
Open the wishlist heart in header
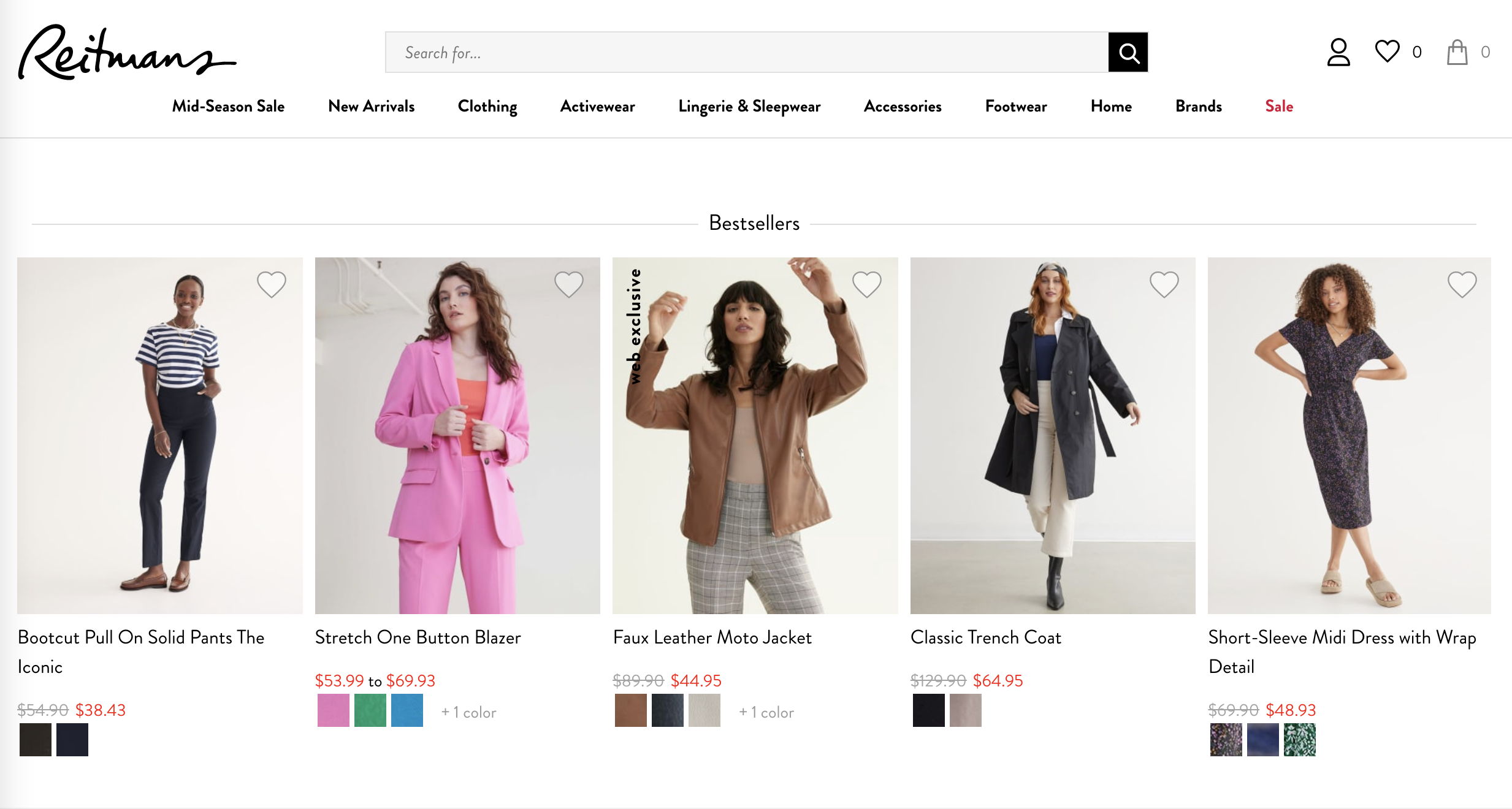tap(1387, 51)
